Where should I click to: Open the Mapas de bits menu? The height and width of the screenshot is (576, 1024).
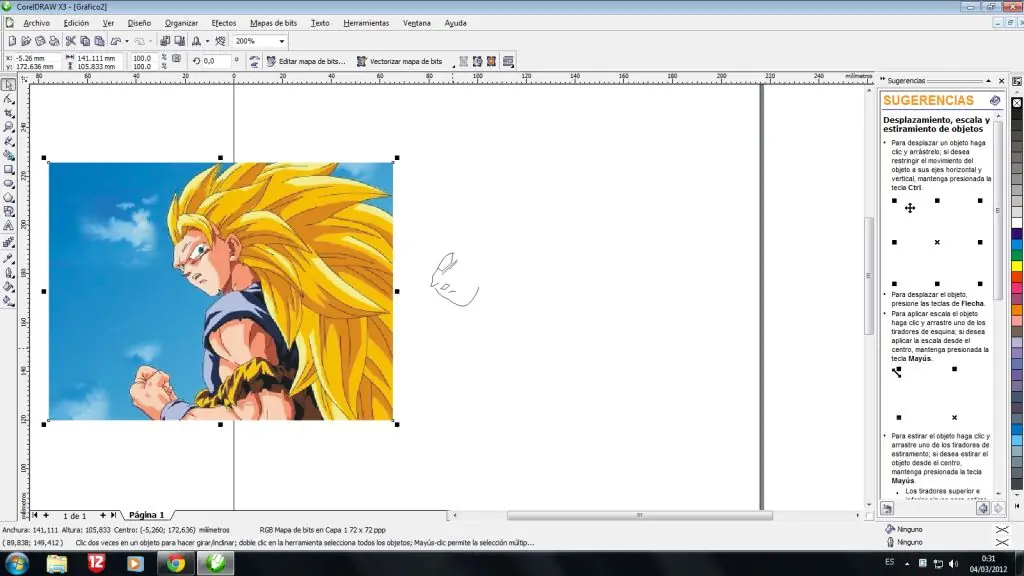(x=272, y=22)
